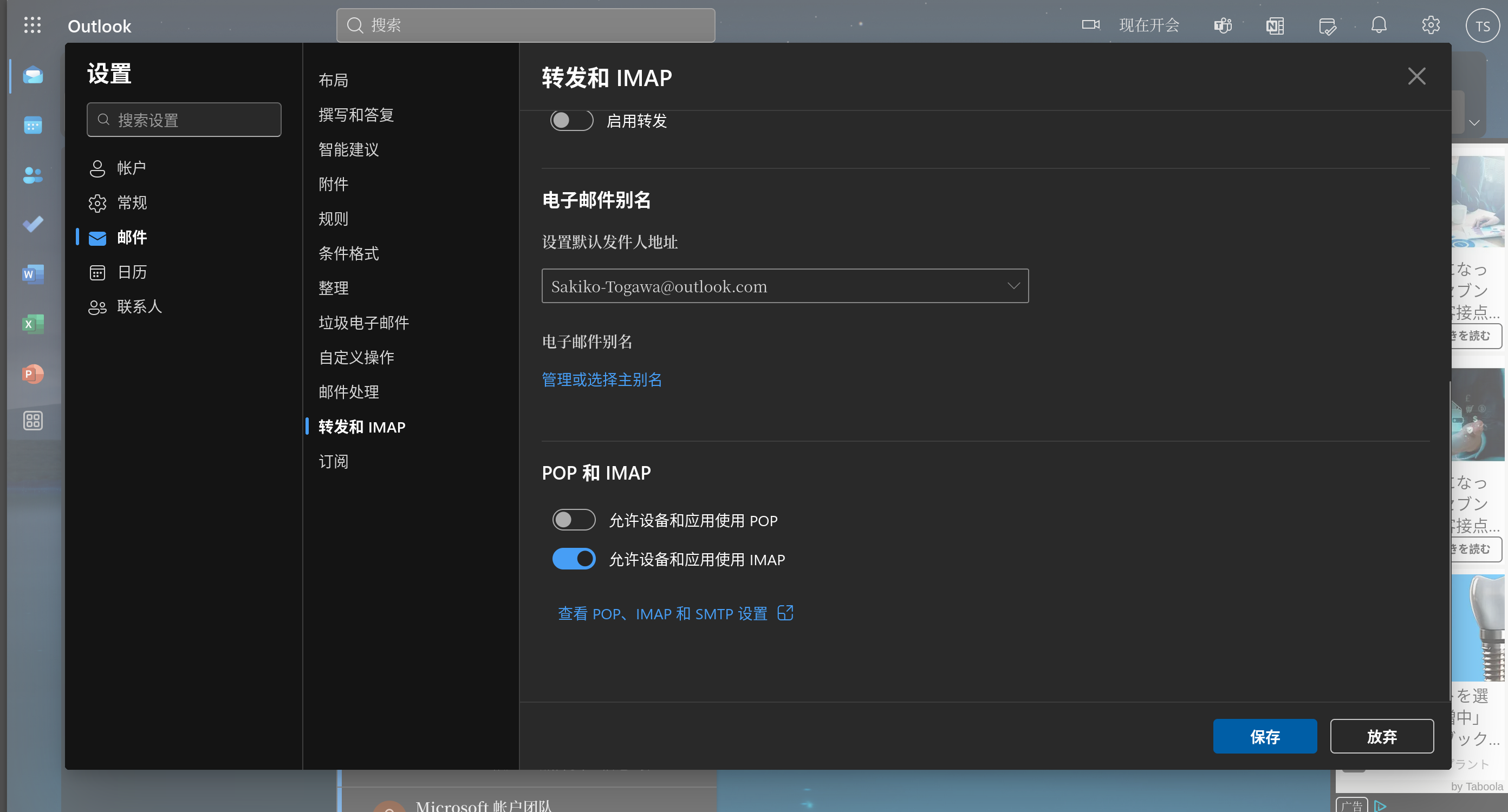Open the app launcher grid icon
The image size is (1508, 812).
pyautogui.click(x=33, y=25)
